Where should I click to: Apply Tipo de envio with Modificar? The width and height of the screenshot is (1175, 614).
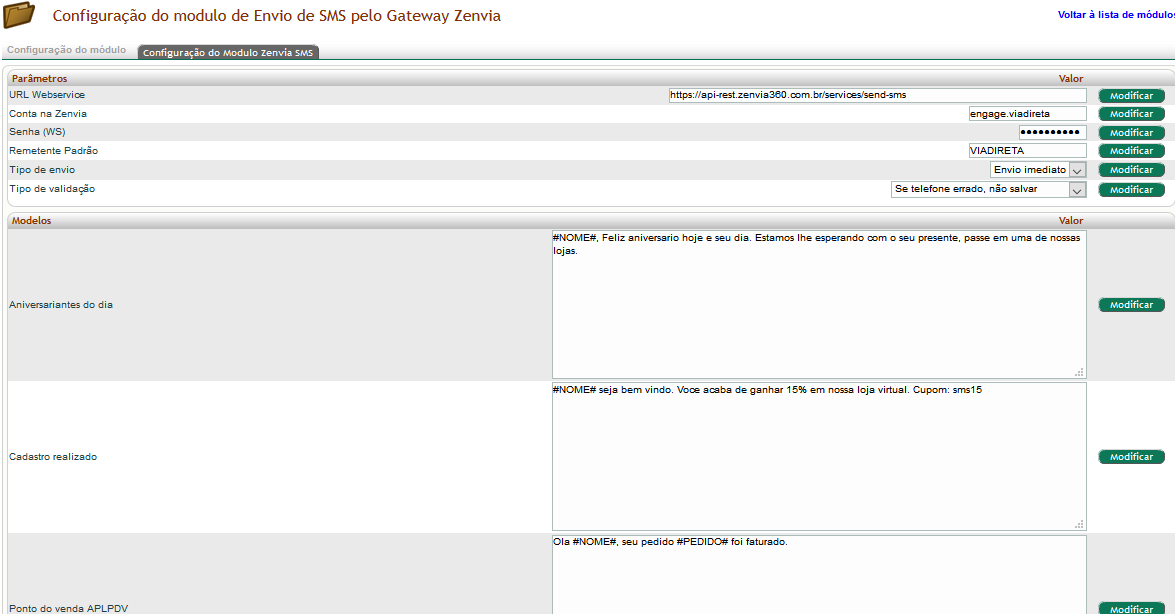[1132, 170]
